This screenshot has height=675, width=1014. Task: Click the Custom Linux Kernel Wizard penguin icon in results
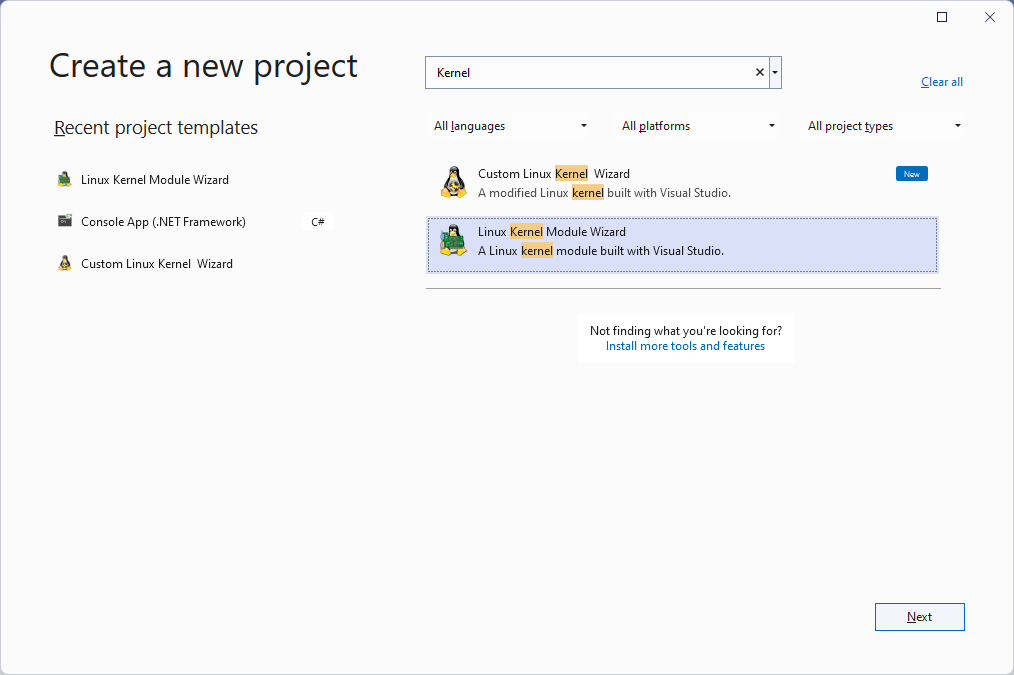point(454,182)
